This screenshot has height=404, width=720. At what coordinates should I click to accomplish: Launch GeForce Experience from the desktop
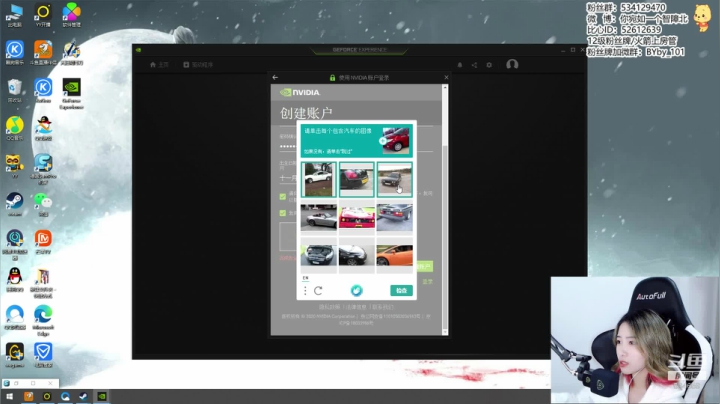[x=72, y=94]
